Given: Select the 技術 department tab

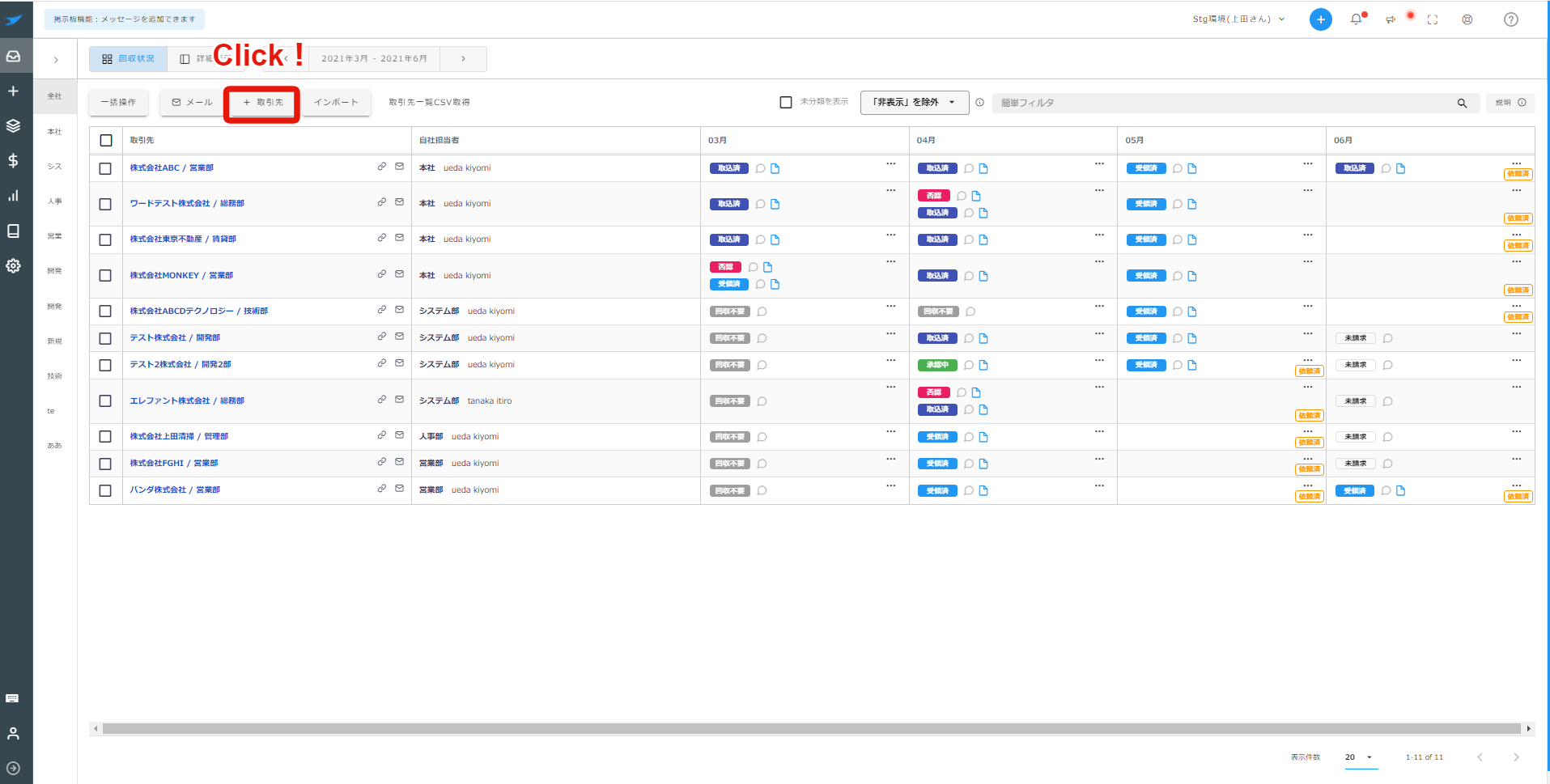Looking at the screenshot, I should click(54, 376).
